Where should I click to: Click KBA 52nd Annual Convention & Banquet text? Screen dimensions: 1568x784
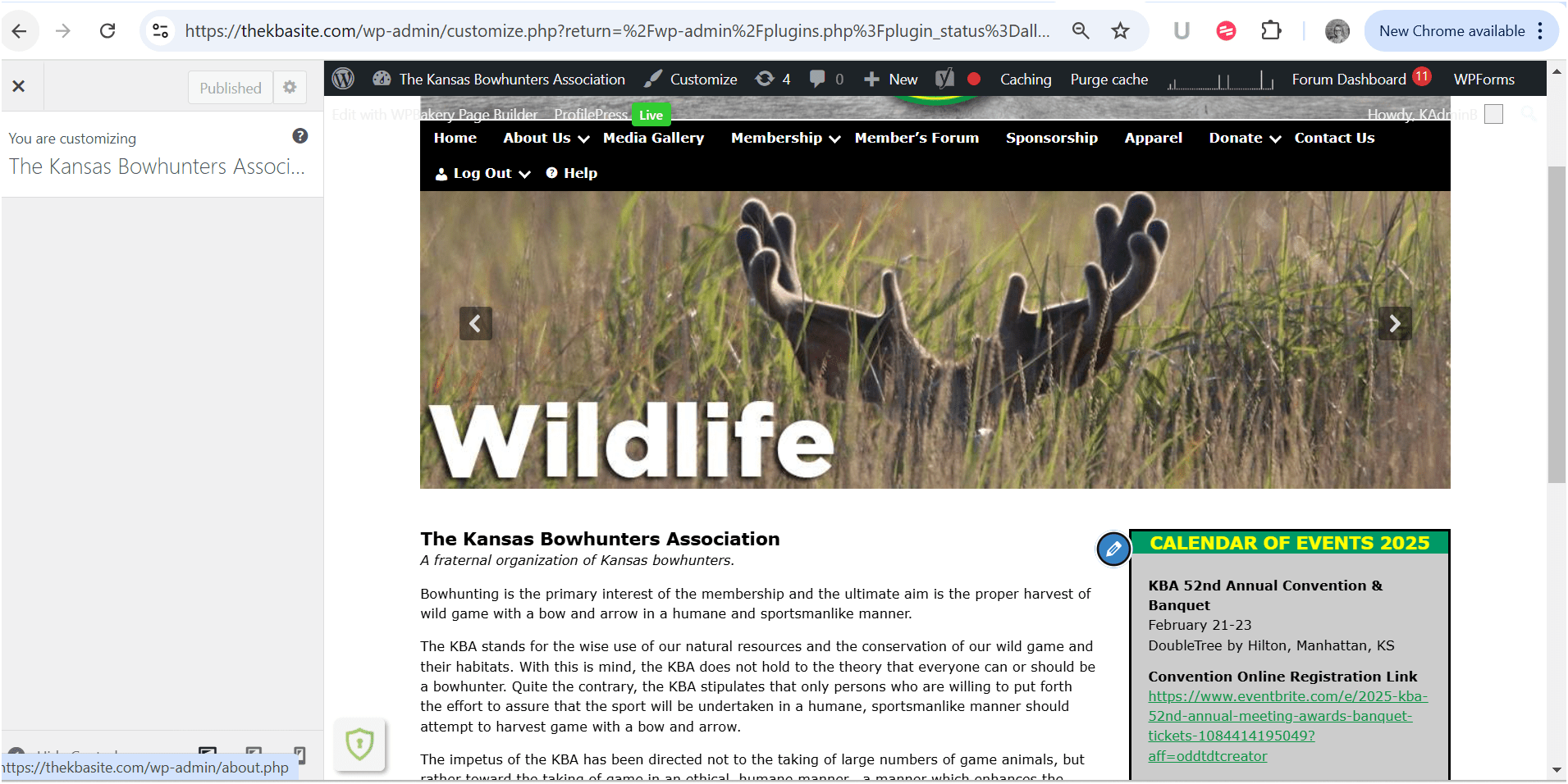pos(1265,595)
